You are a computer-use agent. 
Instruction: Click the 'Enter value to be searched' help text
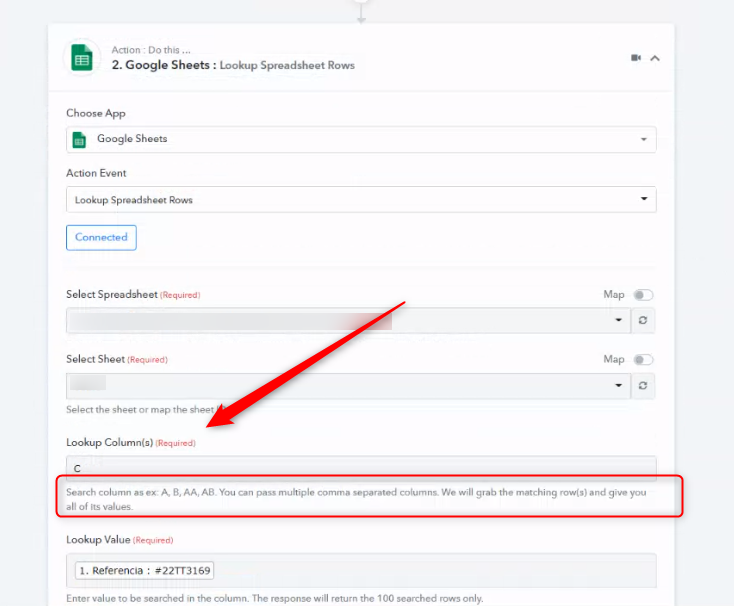pyautogui.click(x=275, y=599)
